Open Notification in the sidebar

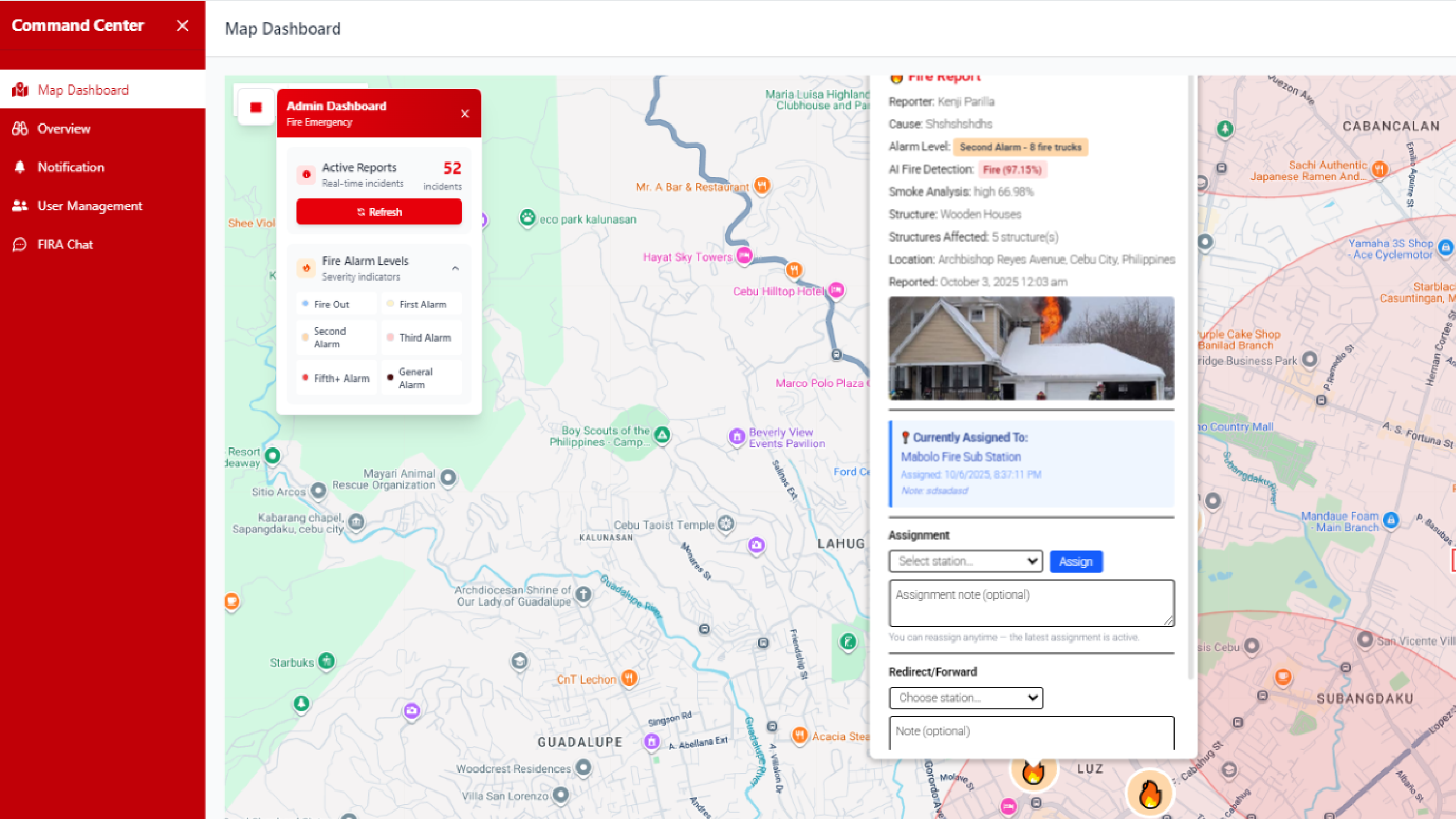[x=71, y=167]
